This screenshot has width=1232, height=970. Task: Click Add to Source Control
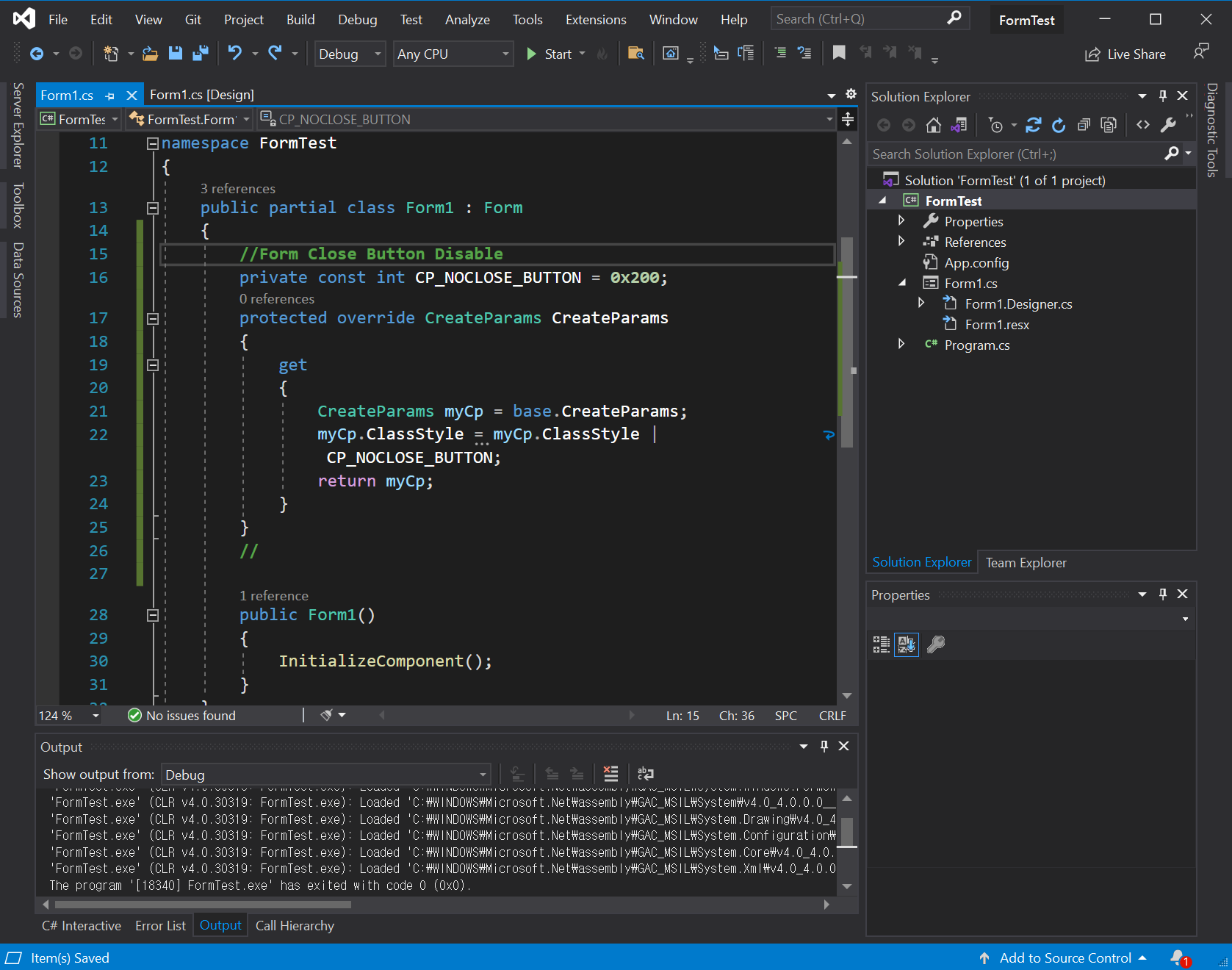pyautogui.click(x=1065, y=958)
